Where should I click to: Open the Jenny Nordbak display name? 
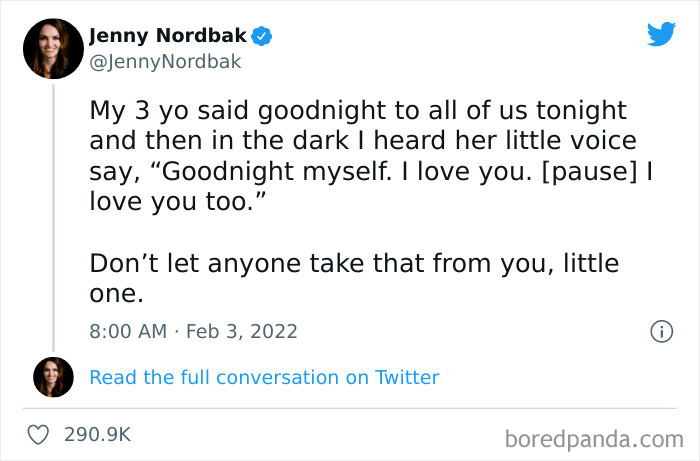click(x=168, y=36)
